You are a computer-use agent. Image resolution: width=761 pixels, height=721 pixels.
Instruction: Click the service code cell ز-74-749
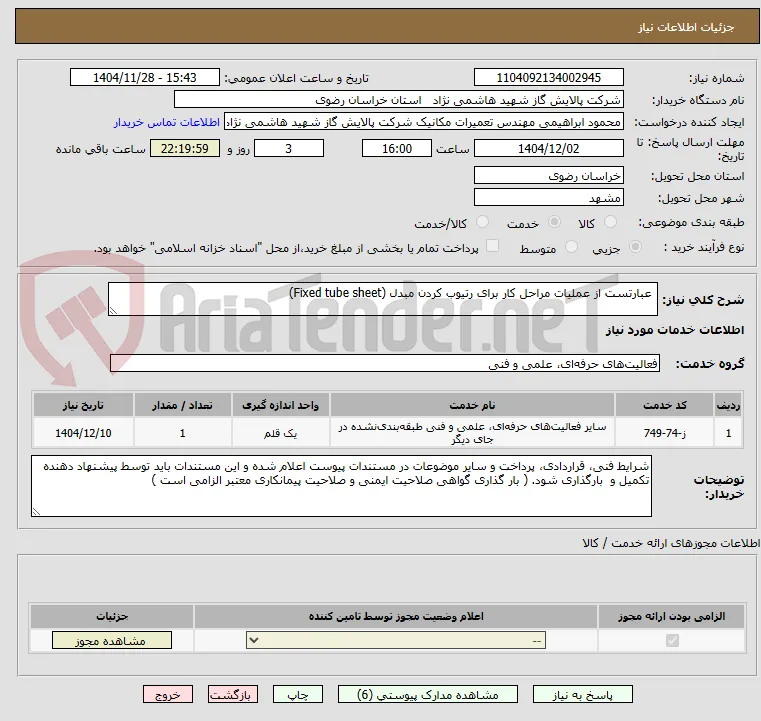pyautogui.click(x=664, y=433)
